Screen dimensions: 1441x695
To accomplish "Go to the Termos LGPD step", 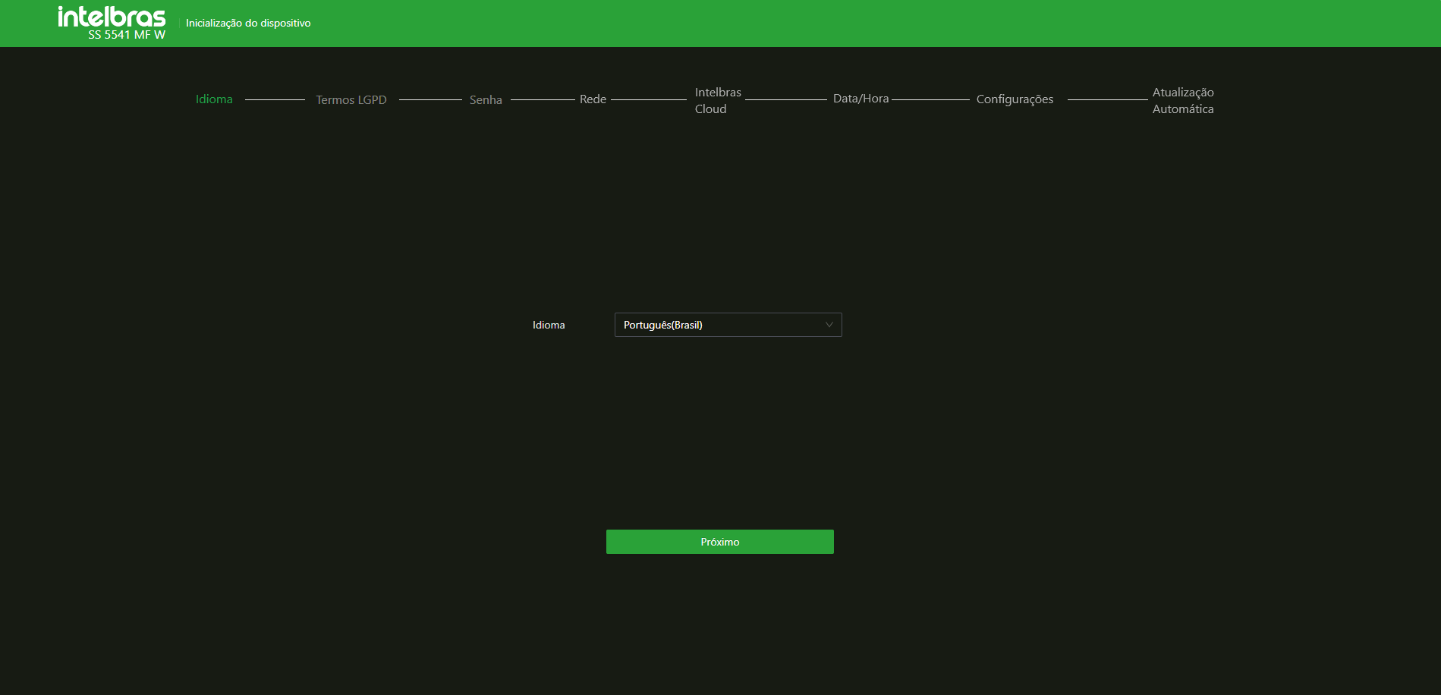I will (351, 100).
